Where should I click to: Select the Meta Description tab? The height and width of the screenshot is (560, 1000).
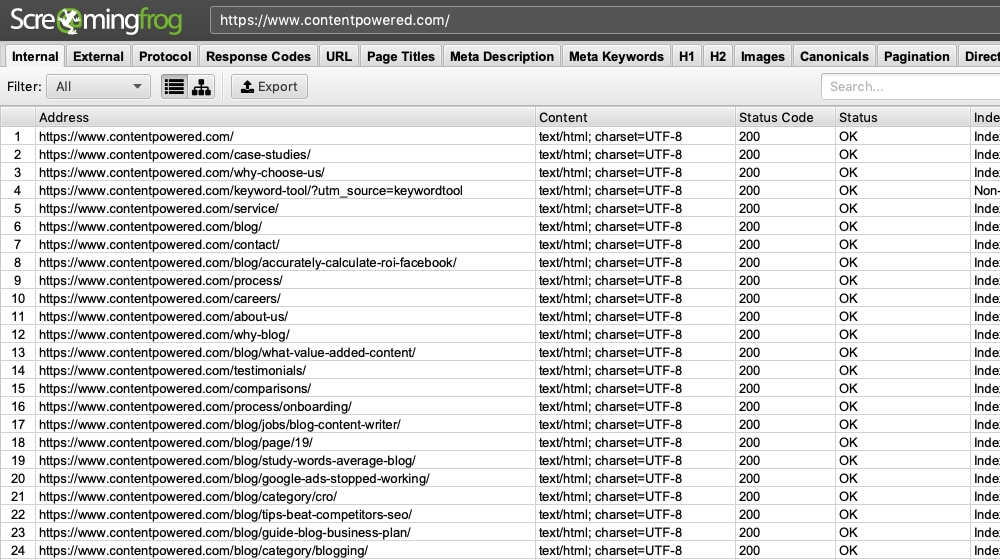501,57
